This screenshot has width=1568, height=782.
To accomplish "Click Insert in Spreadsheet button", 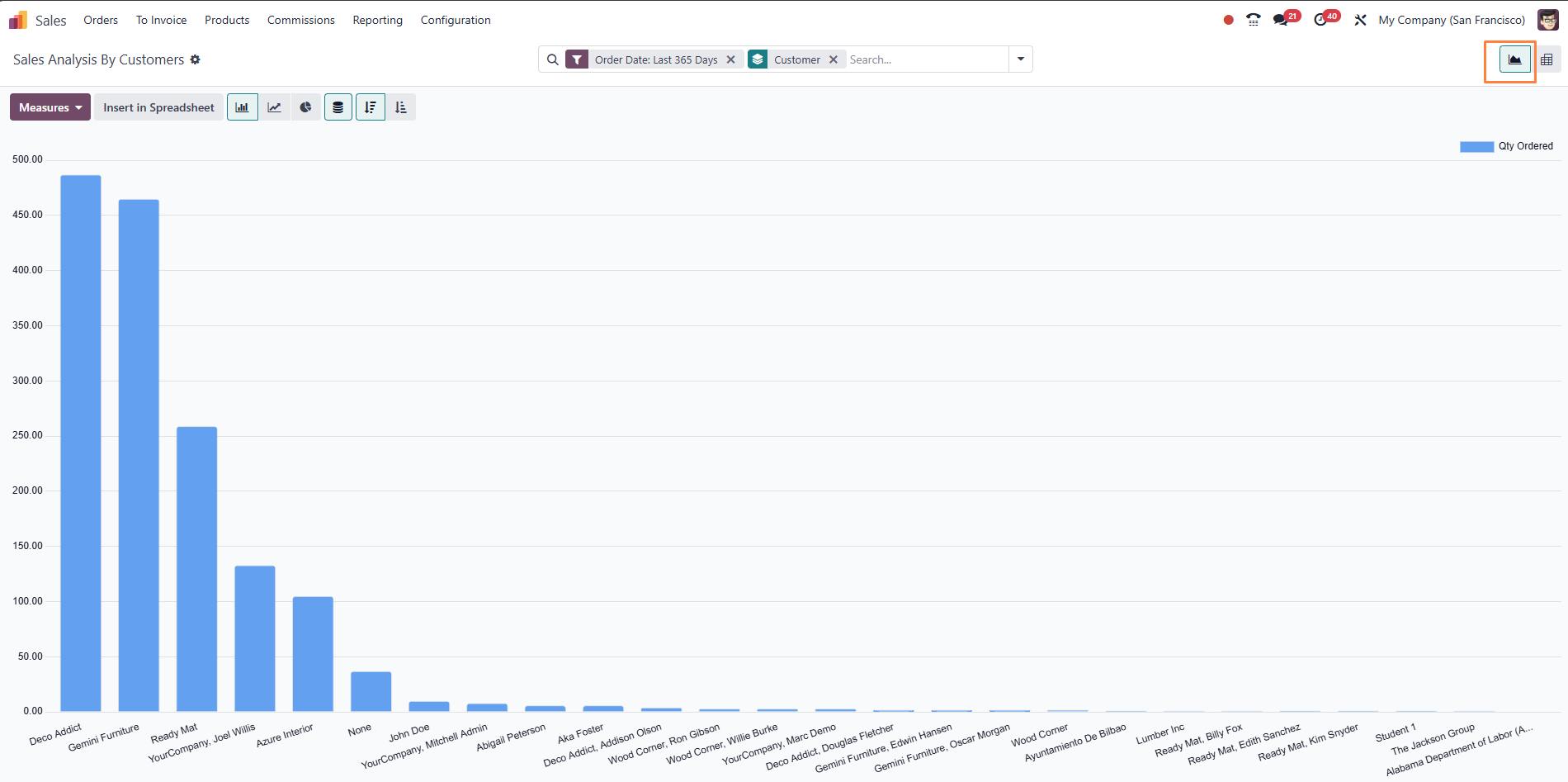I will tap(158, 107).
